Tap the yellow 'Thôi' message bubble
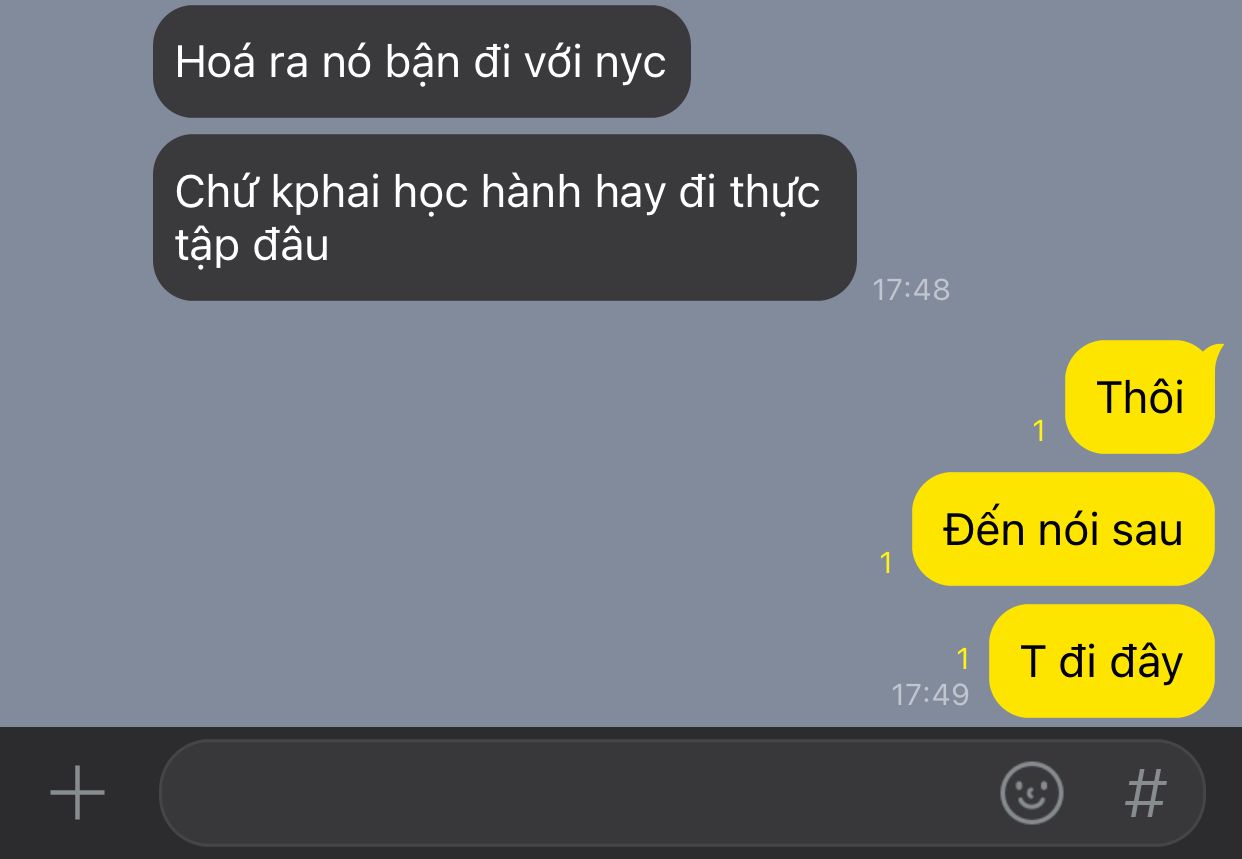 tap(1140, 397)
